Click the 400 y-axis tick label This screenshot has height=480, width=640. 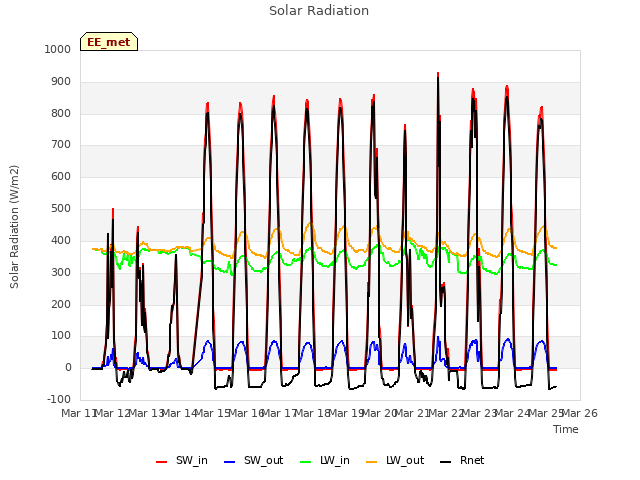(61, 240)
